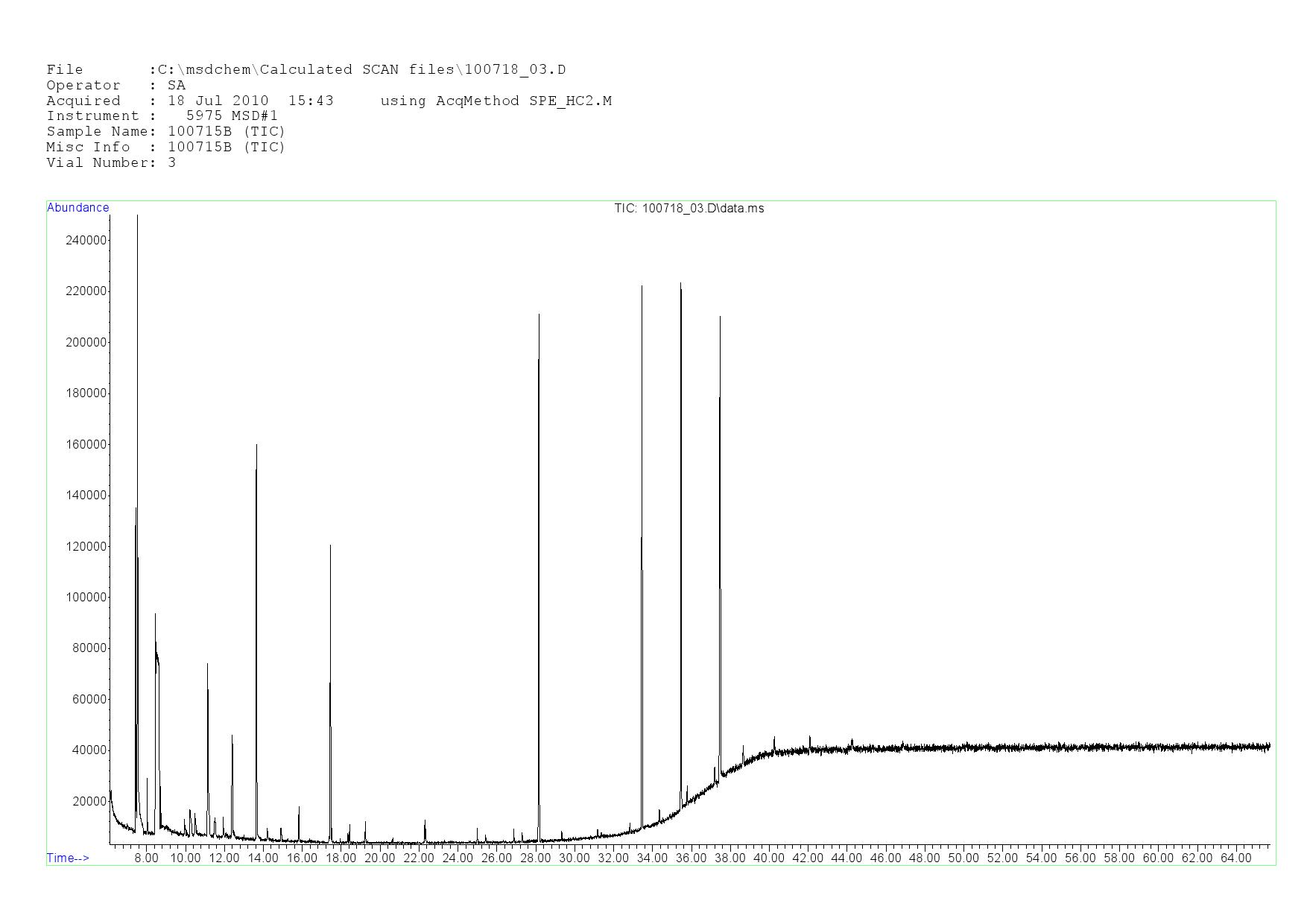Select the TIC: 100718_03.D\data.ms chart title
Screen dimensions: 1307x924
(x=689, y=209)
